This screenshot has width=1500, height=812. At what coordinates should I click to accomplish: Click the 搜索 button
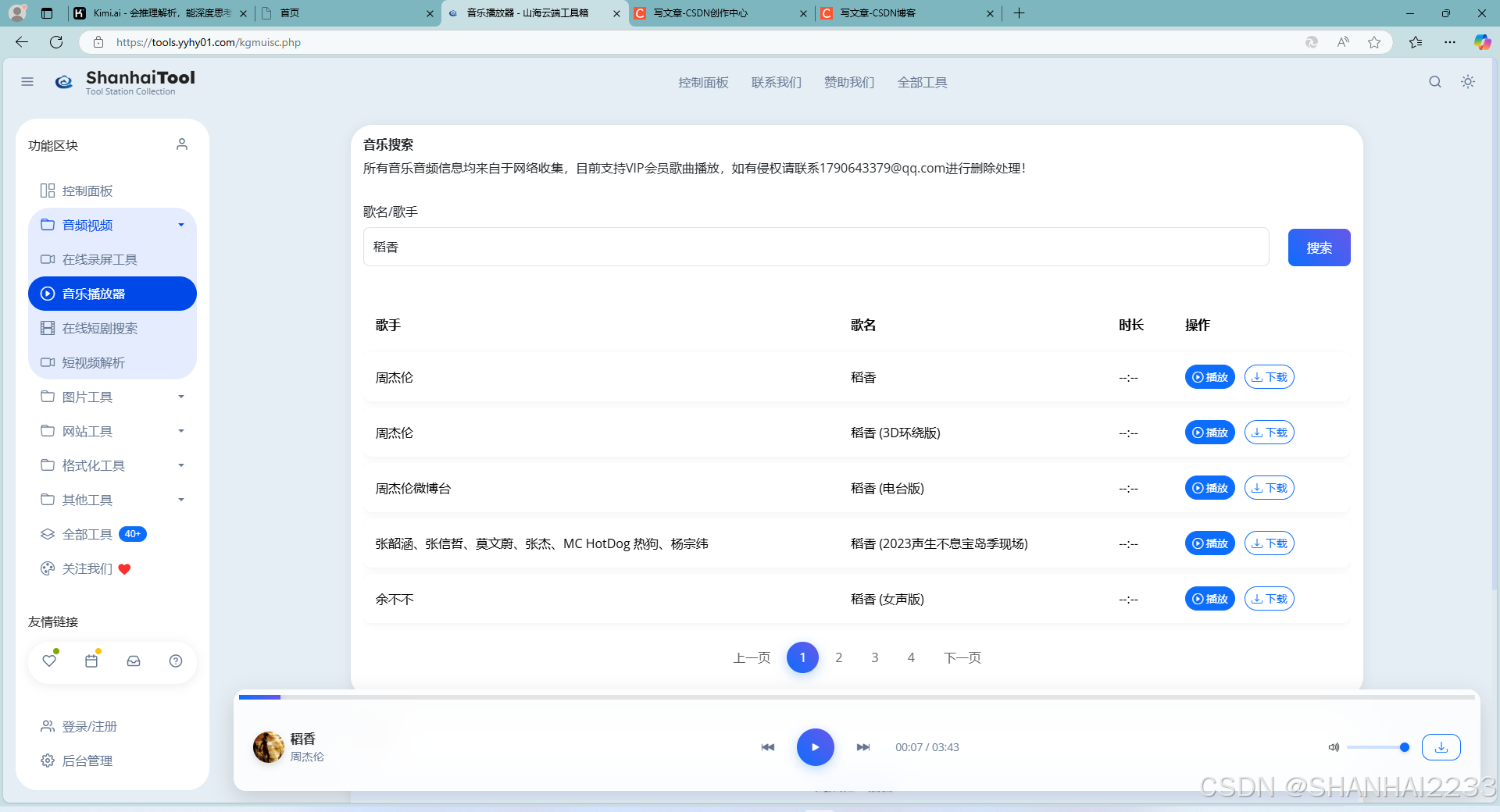click(x=1319, y=248)
